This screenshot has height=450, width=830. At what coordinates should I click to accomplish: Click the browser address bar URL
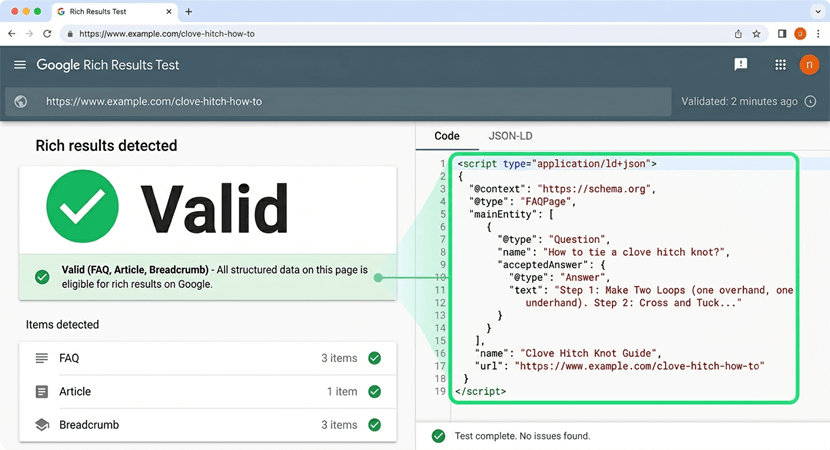(x=167, y=34)
